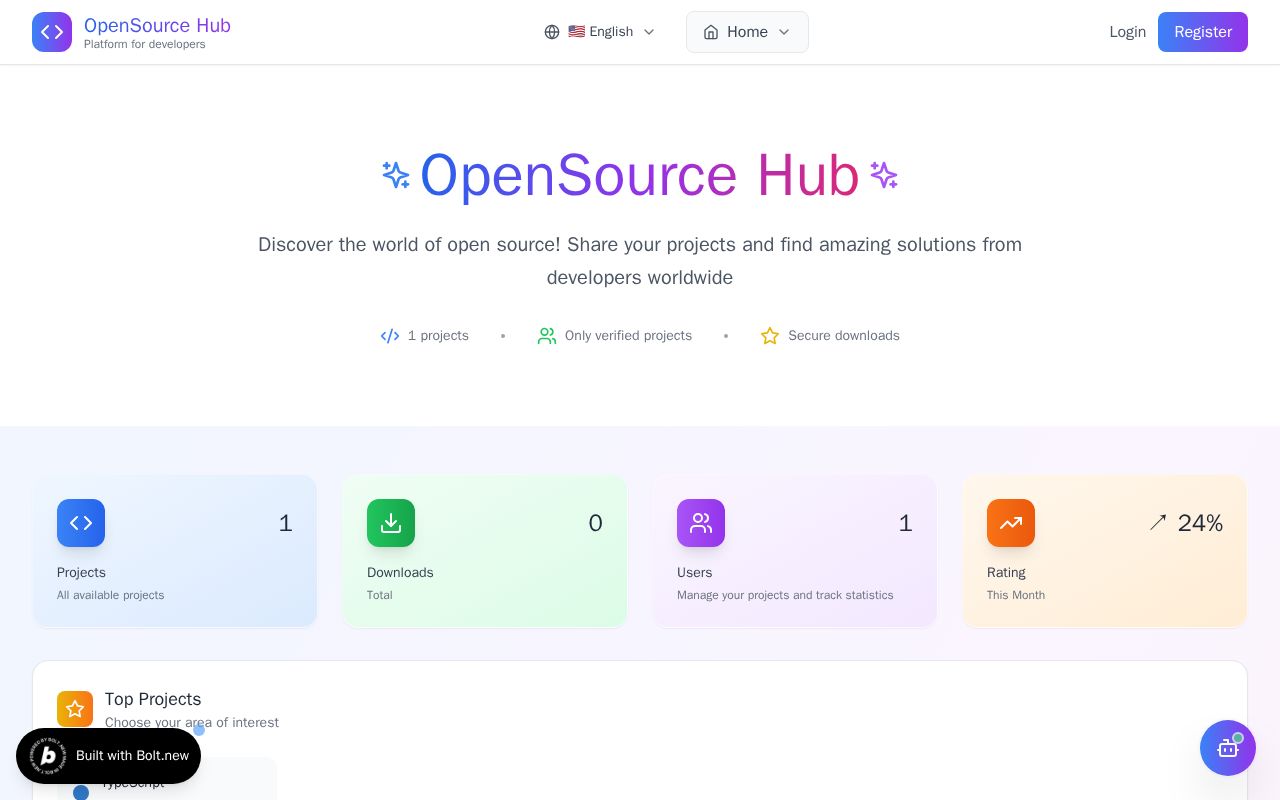Click the orange Rating trend icon
The height and width of the screenshot is (800, 1280).
pos(1011,523)
